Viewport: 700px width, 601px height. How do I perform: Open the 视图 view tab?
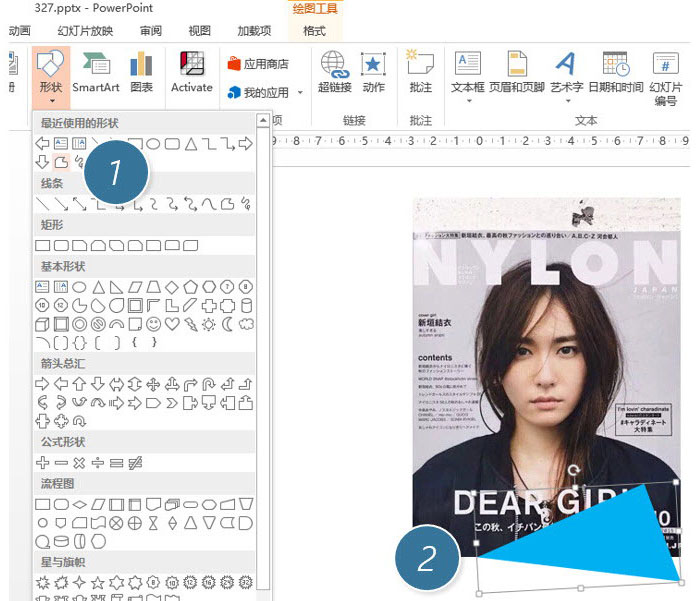point(200,31)
